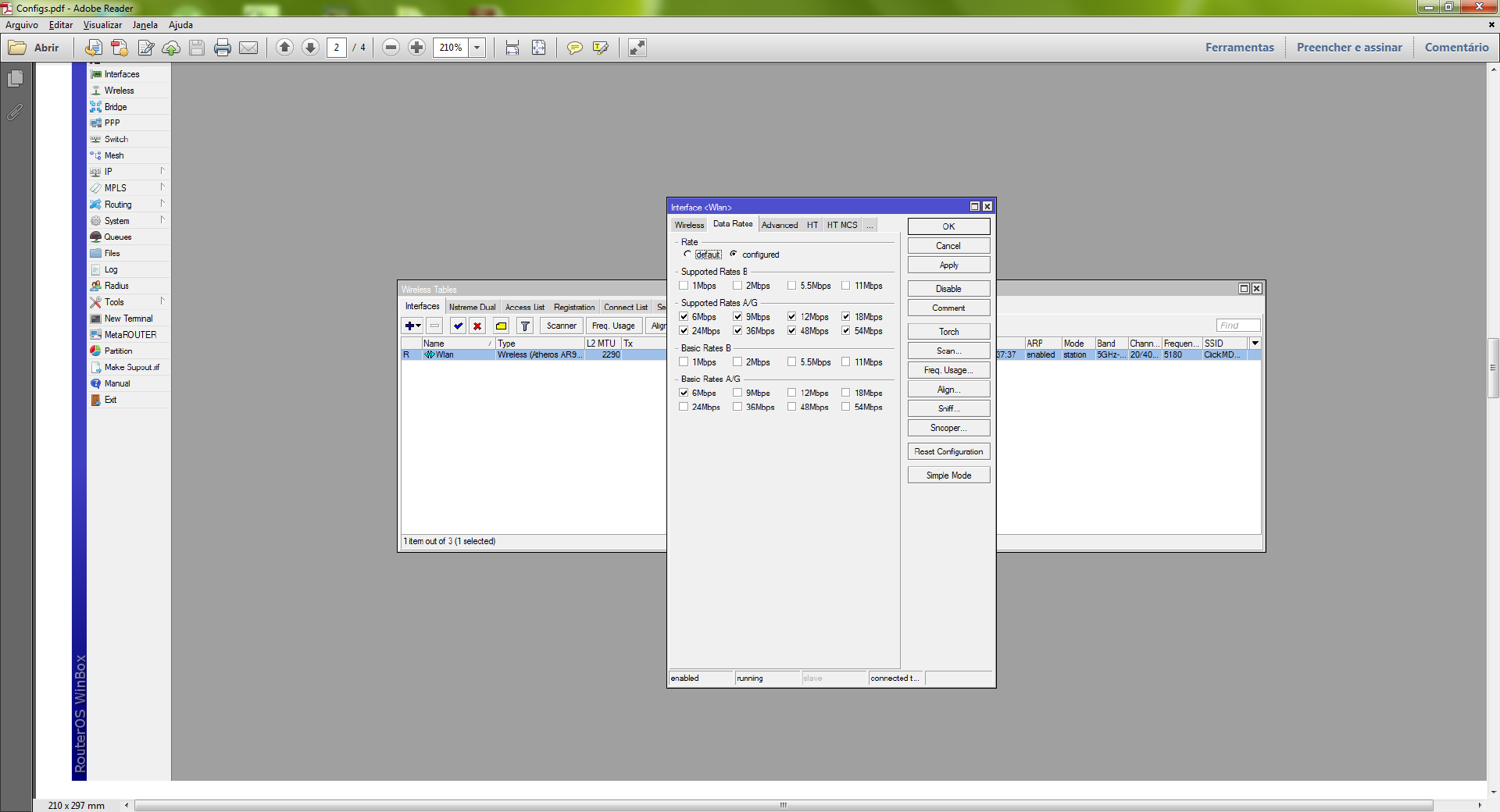Open the zoom percentage dropdown
This screenshot has height=812, width=1500.
click(477, 48)
